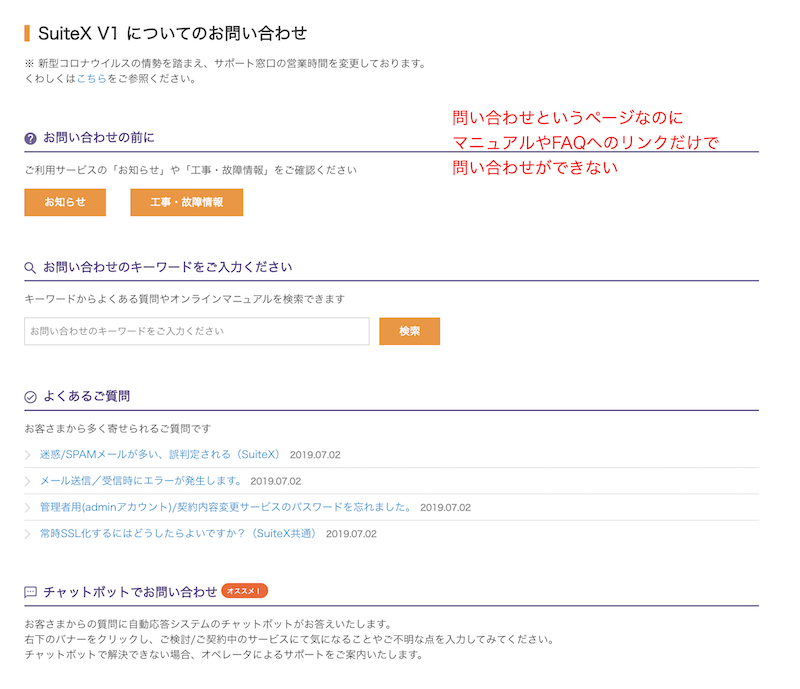Open FAQ メール送信／受信時にエラーが発生します
This screenshot has height=689, width=800.
point(140,481)
